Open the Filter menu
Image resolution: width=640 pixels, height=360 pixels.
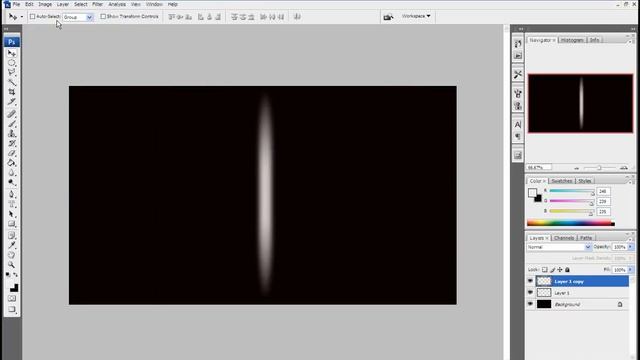click(x=97, y=4)
